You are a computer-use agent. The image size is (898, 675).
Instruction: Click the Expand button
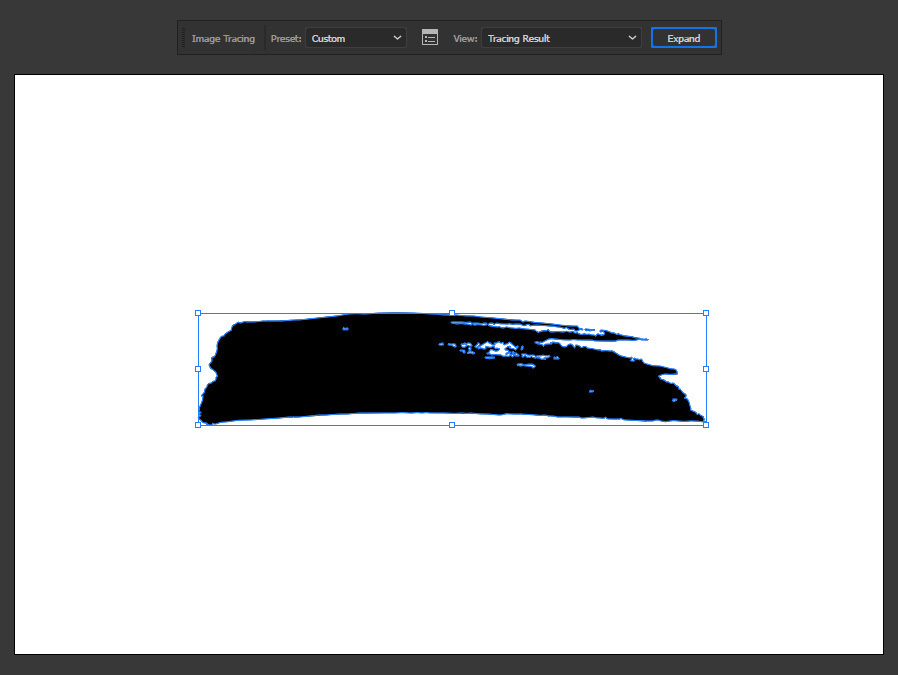coord(683,38)
